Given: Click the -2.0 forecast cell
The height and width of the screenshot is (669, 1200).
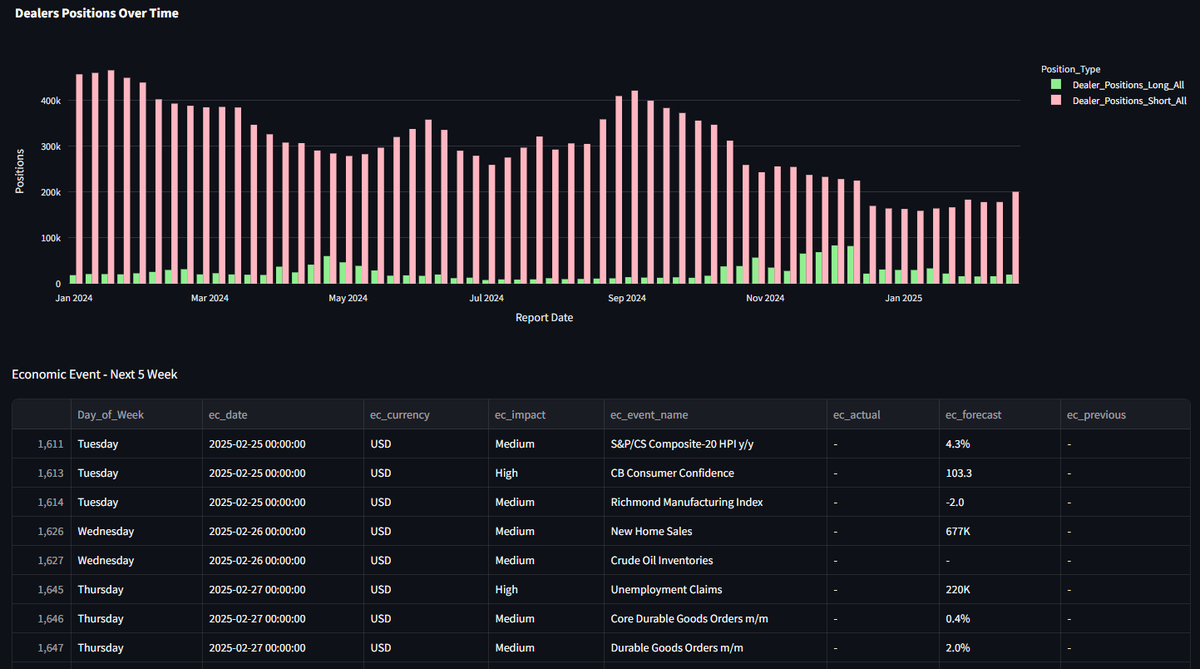Looking at the screenshot, I should click(x=998, y=502).
